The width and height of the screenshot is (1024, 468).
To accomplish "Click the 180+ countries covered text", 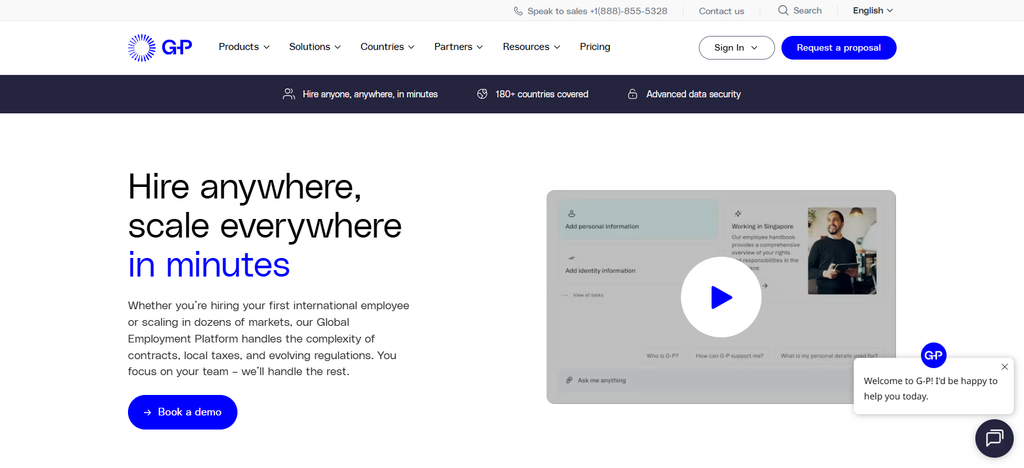I will click(541, 94).
